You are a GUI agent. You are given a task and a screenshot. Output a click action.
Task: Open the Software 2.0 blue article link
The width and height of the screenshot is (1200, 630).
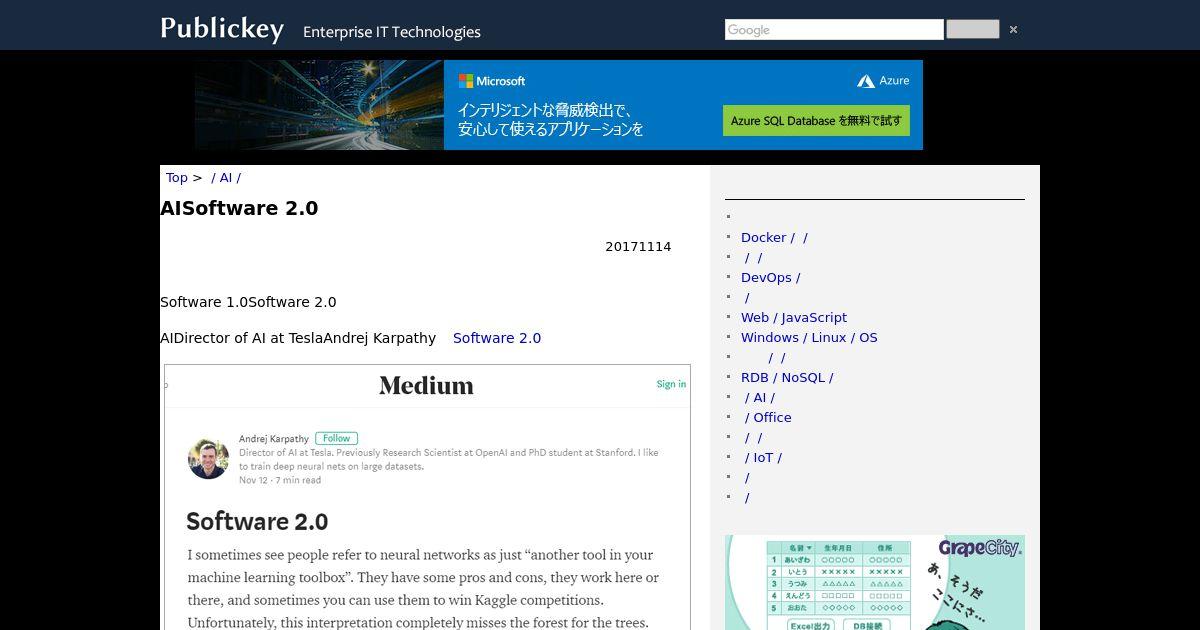497,338
